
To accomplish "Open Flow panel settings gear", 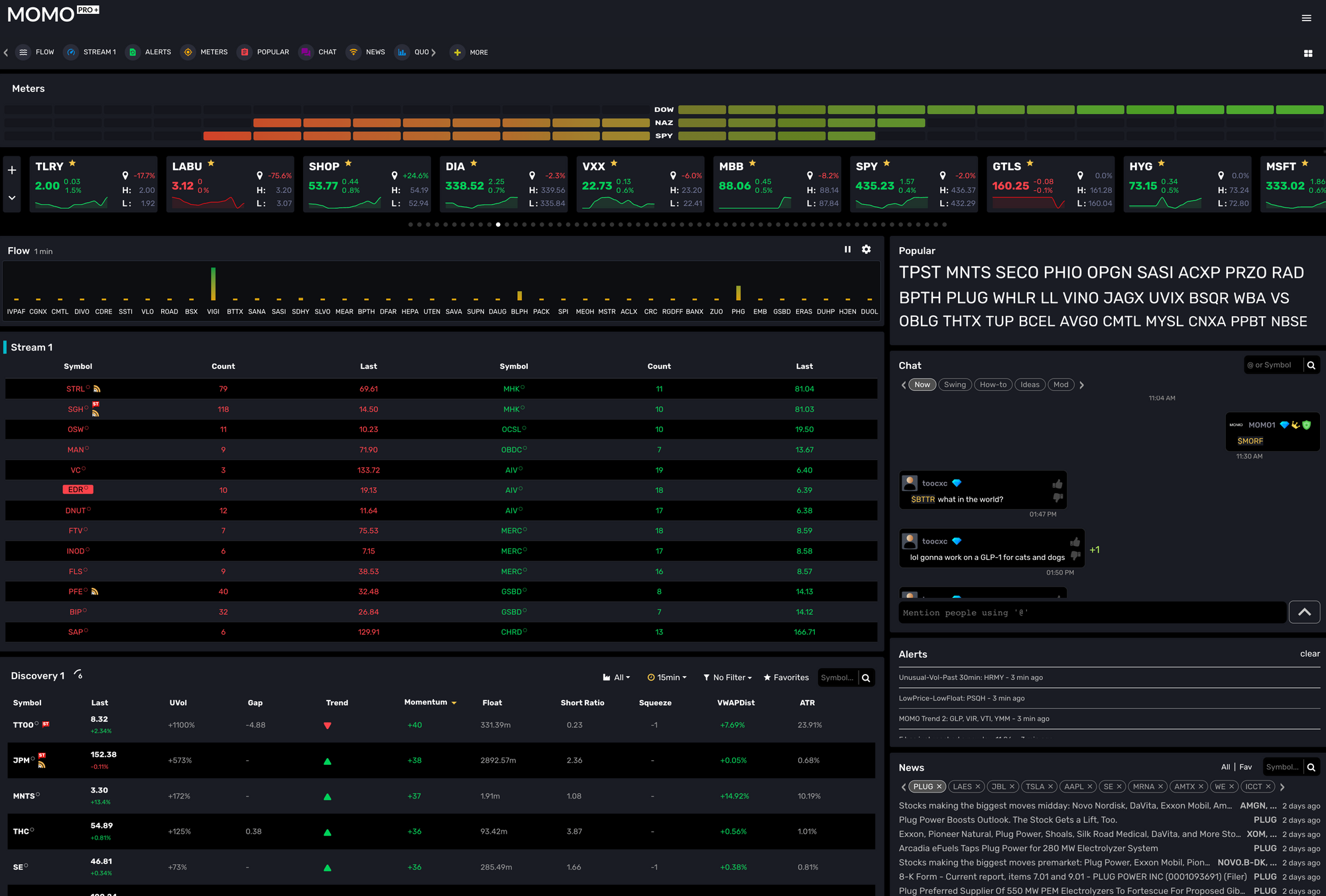I will click(x=866, y=249).
